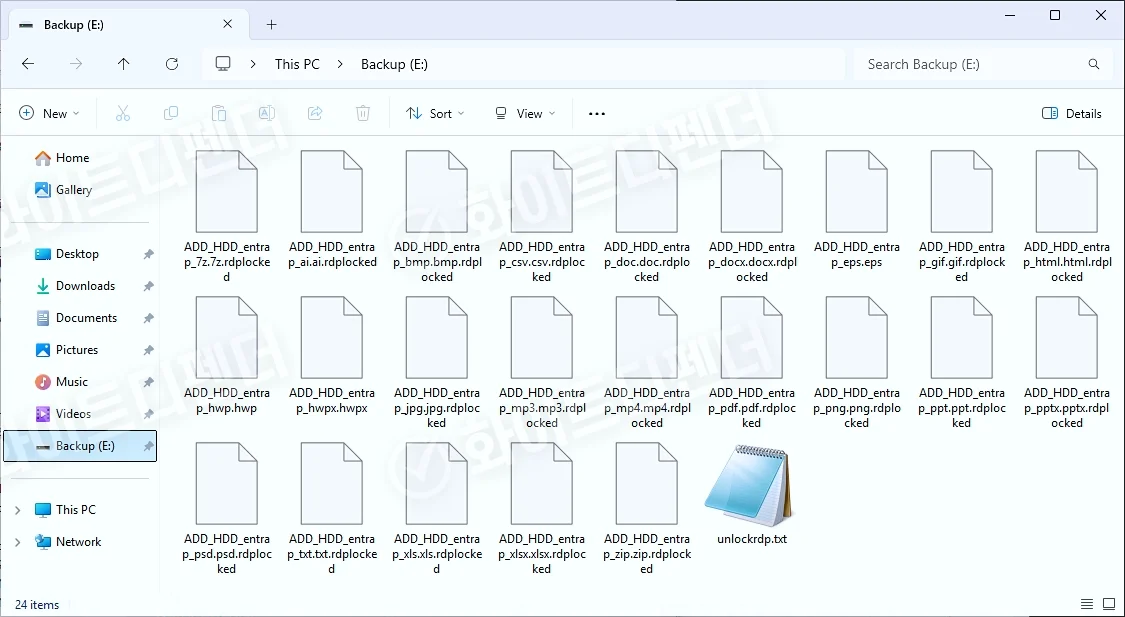Click the New button in toolbar
Image resolution: width=1125 pixels, height=617 pixels.
click(x=49, y=114)
